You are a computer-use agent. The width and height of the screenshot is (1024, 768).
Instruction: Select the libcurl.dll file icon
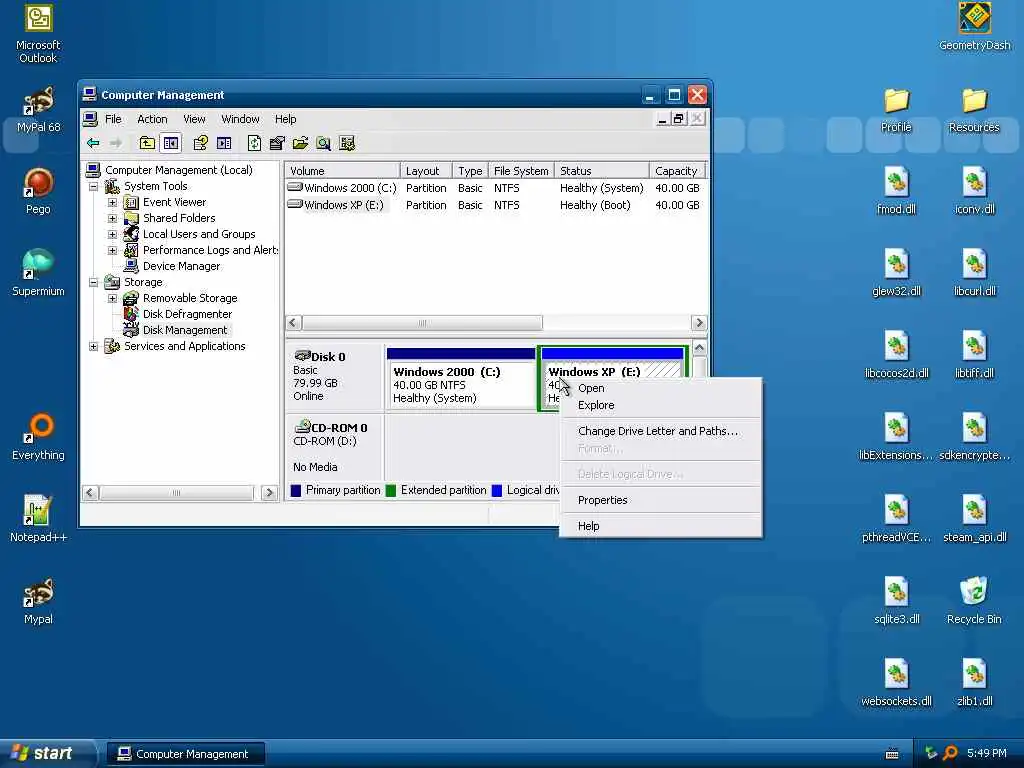click(x=974, y=274)
